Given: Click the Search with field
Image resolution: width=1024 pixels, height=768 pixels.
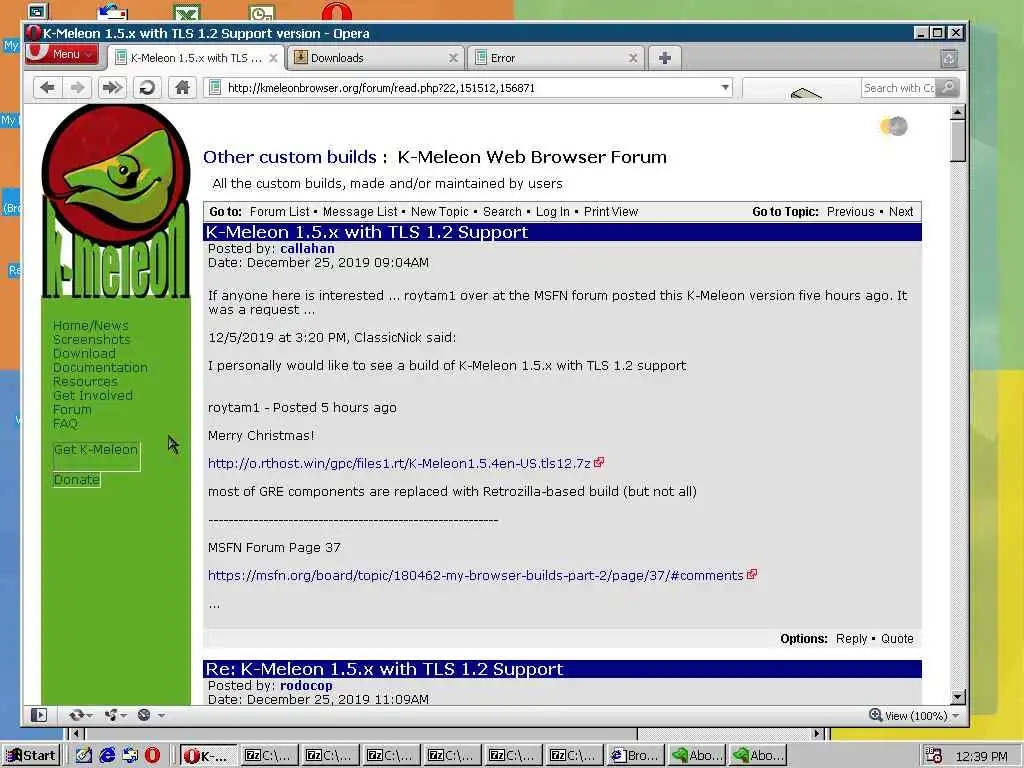Looking at the screenshot, I should pyautogui.click(x=899, y=88).
